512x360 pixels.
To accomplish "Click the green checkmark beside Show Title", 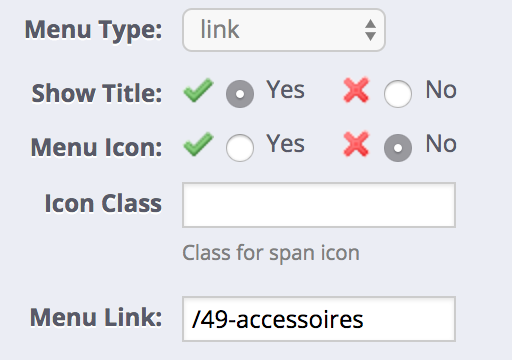I will click(x=198, y=90).
